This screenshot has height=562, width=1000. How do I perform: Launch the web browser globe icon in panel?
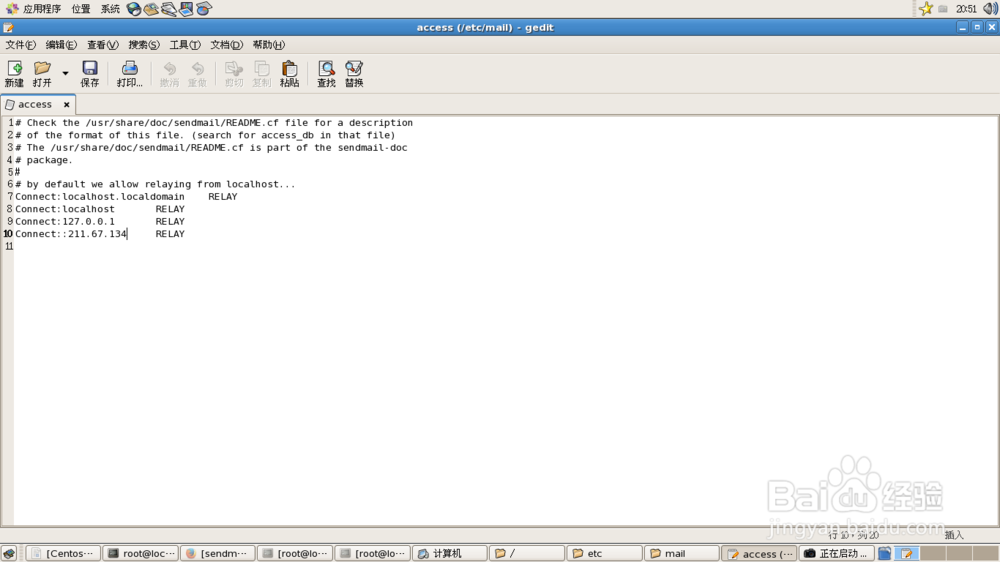pos(134,9)
